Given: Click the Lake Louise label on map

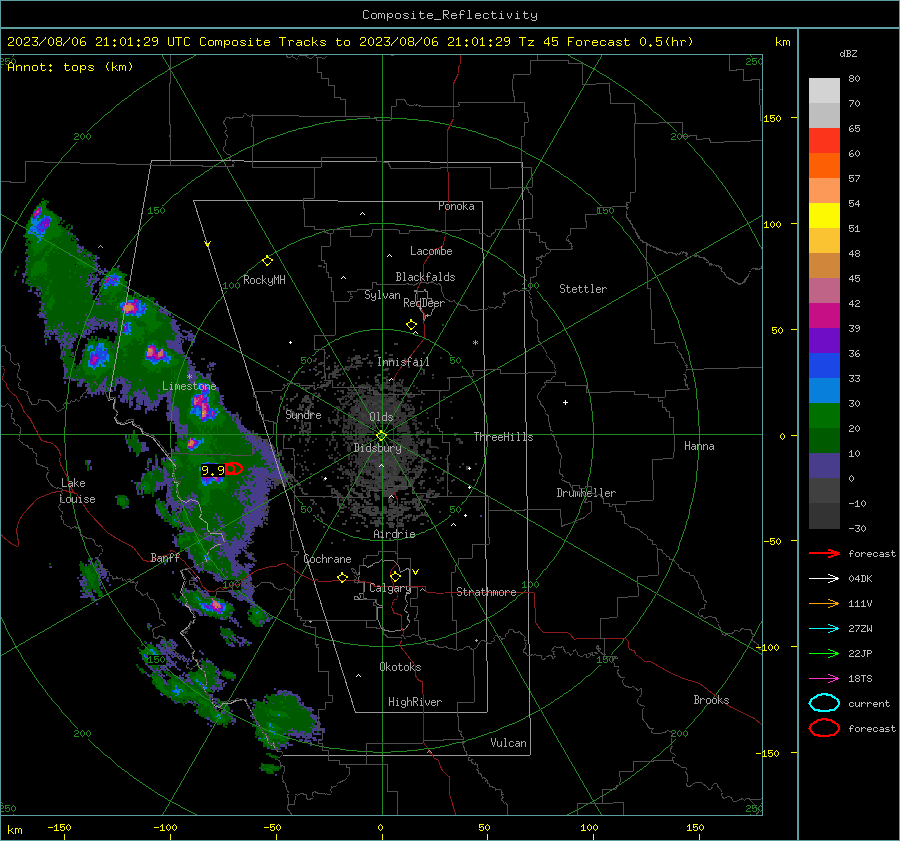Looking at the screenshot, I should click(77, 491).
